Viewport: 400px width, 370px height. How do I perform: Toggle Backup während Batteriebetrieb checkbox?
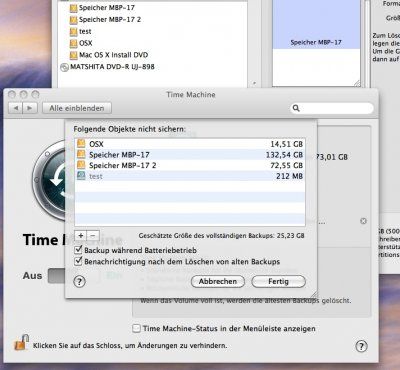78,250
